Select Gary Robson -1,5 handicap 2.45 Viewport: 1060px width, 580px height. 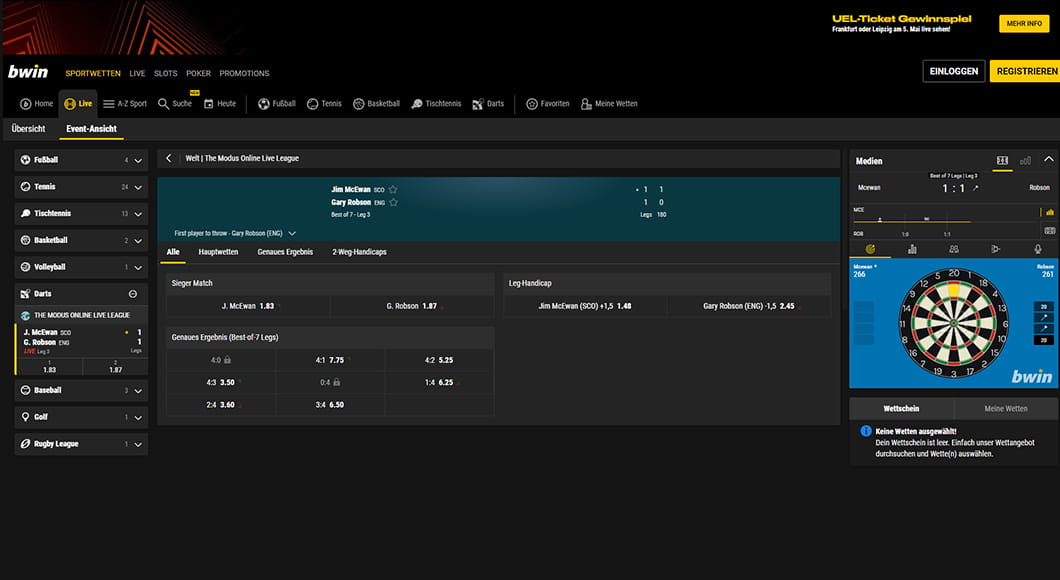[x=749, y=306]
